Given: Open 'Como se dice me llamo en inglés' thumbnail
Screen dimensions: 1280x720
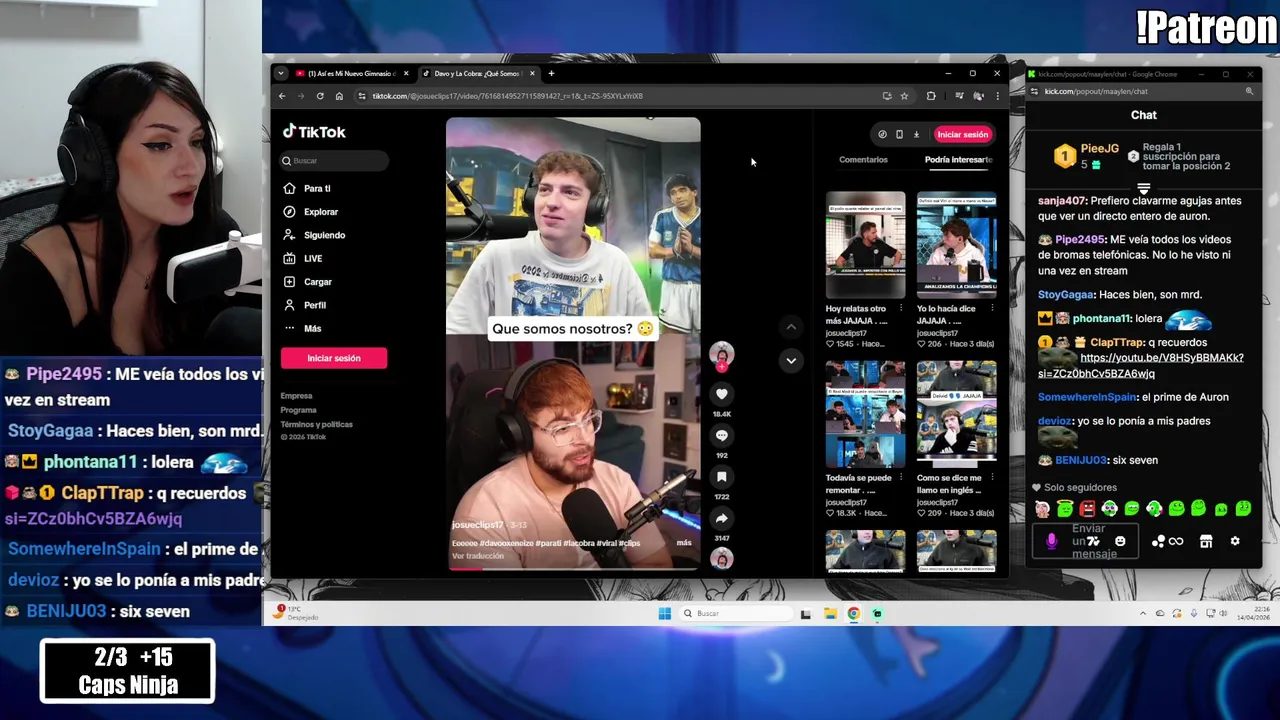Looking at the screenshot, I should pyautogui.click(x=956, y=414).
